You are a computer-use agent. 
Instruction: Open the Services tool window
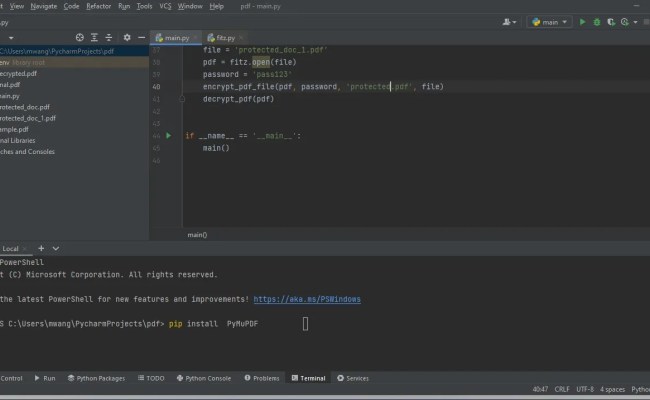click(353, 378)
